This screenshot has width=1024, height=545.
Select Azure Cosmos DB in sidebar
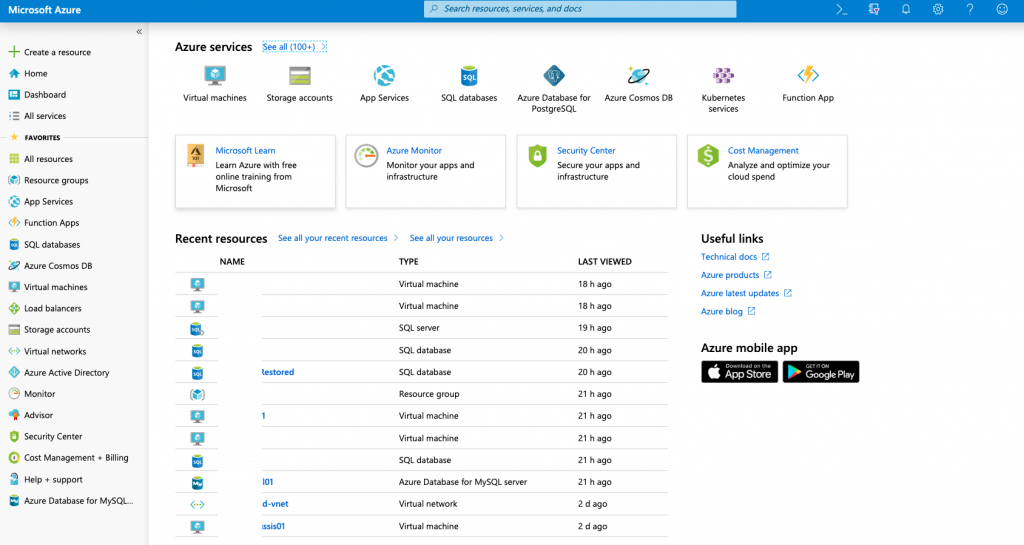57,266
